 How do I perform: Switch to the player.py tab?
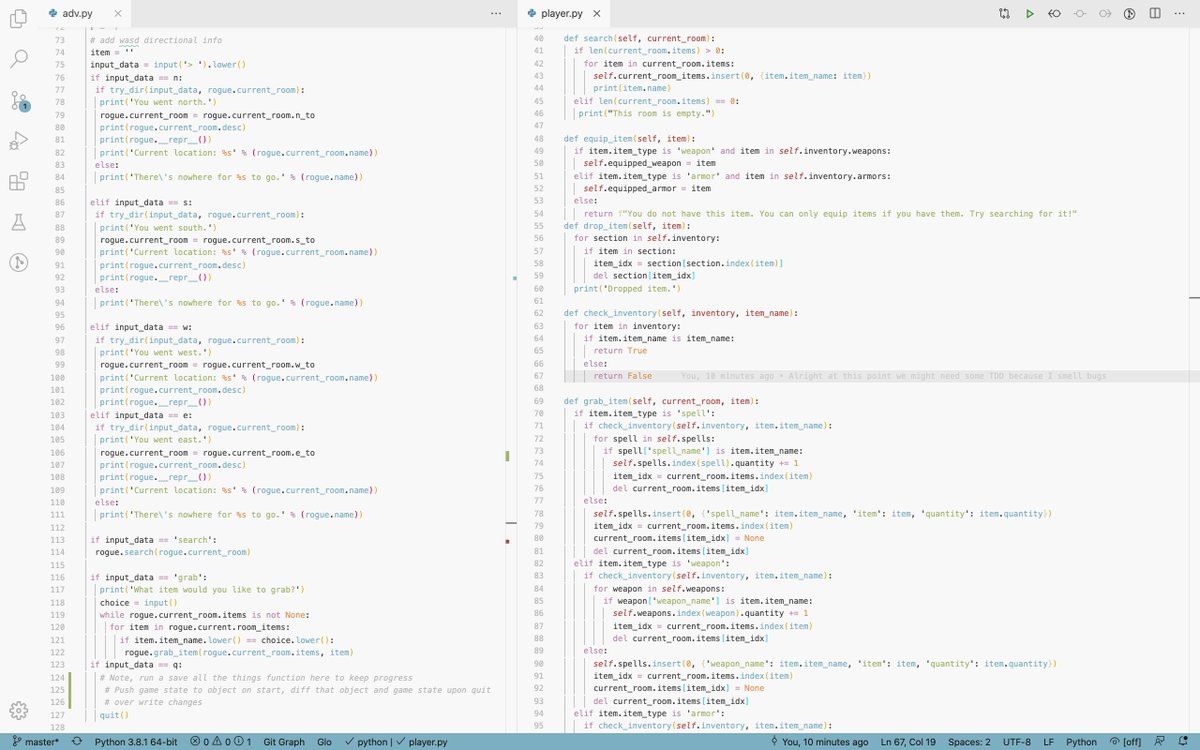[x=562, y=14]
